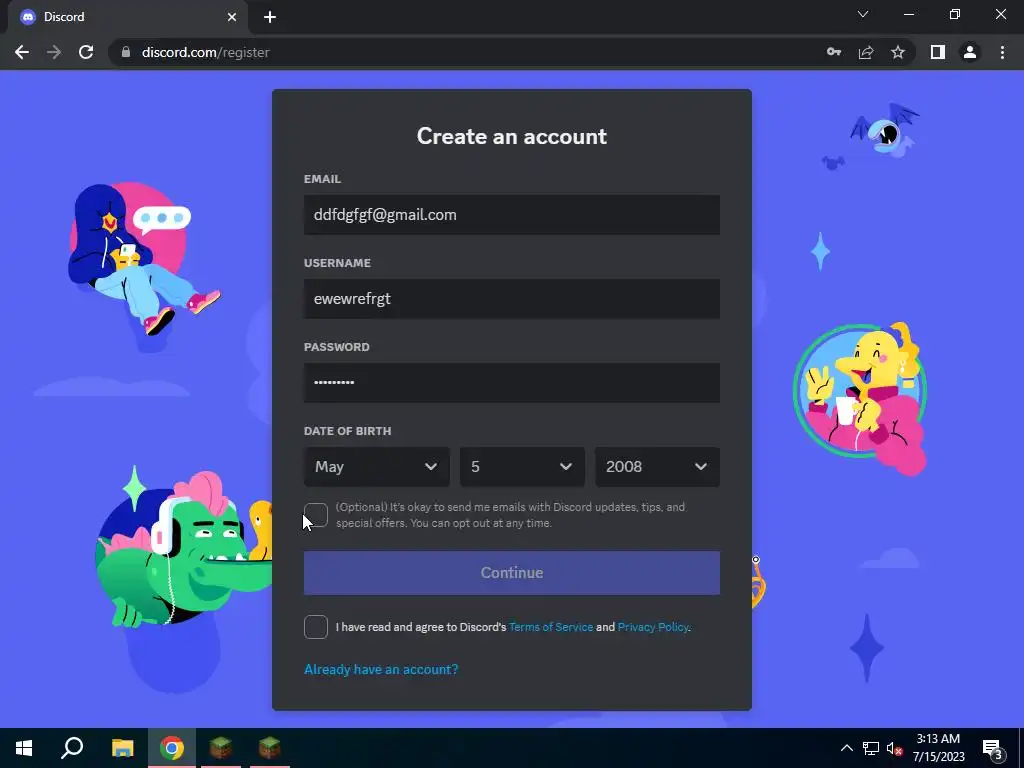This screenshot has height=768, width=1024.
Task: Open the Terms of Service link
Action: 551,627
